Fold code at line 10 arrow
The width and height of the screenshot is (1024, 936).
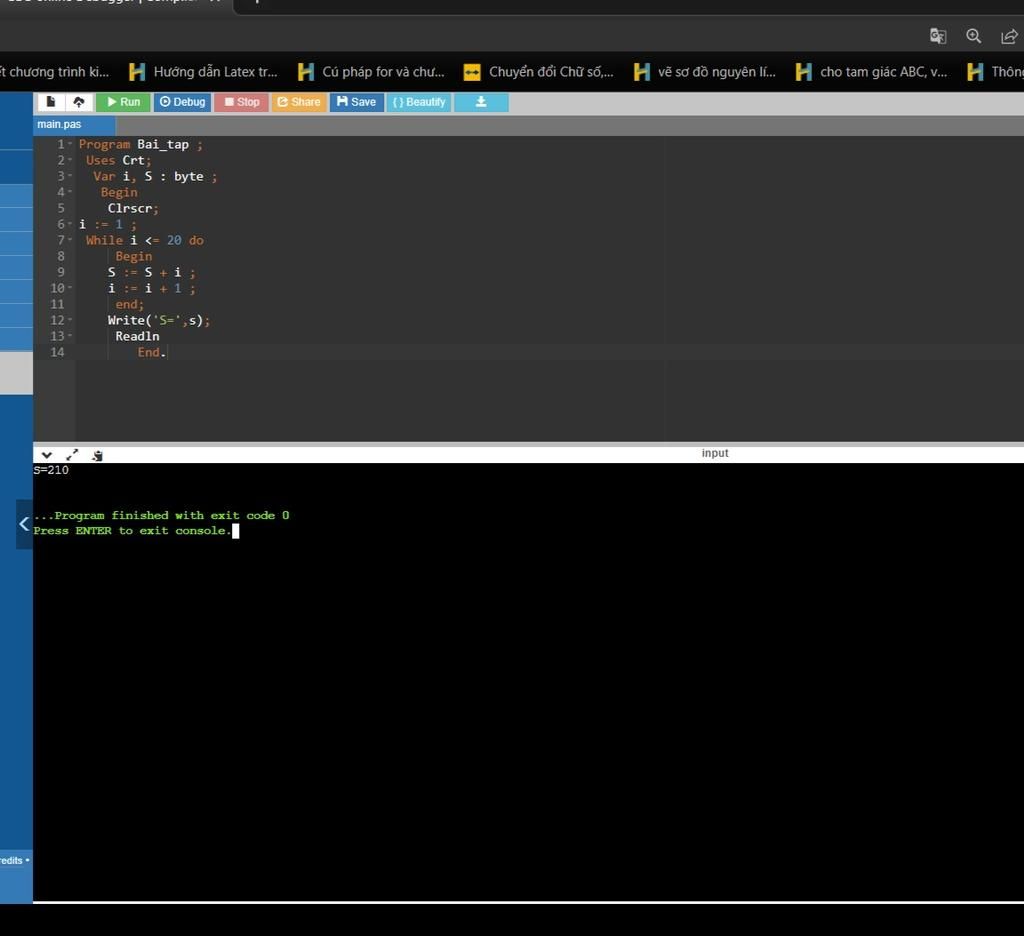point(70,288)
